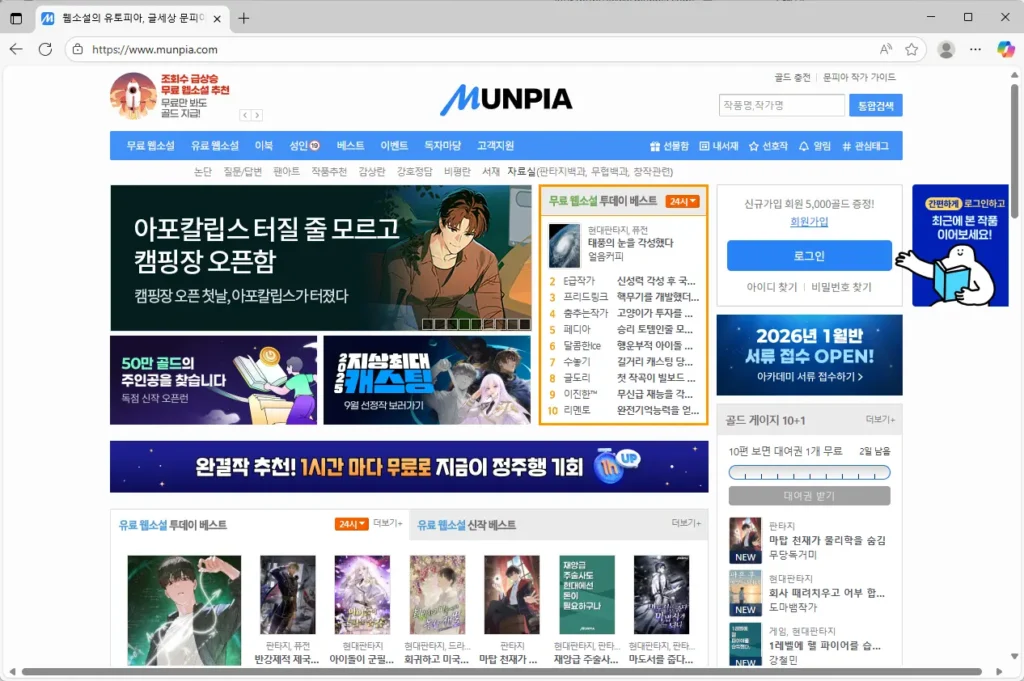Viewport: 1024px width, 681px height.
Task: Focus the 작품명,작가명 search field
Action: tap(782, 105)
